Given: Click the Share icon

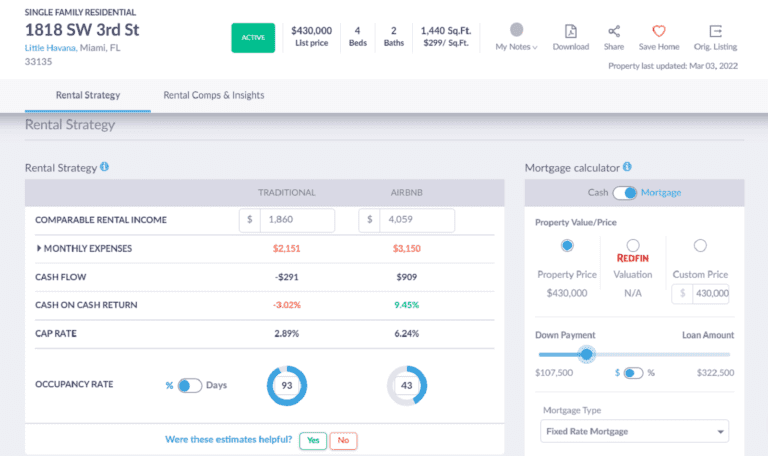Looking at the screenshot, I should [x=613, y=31].
